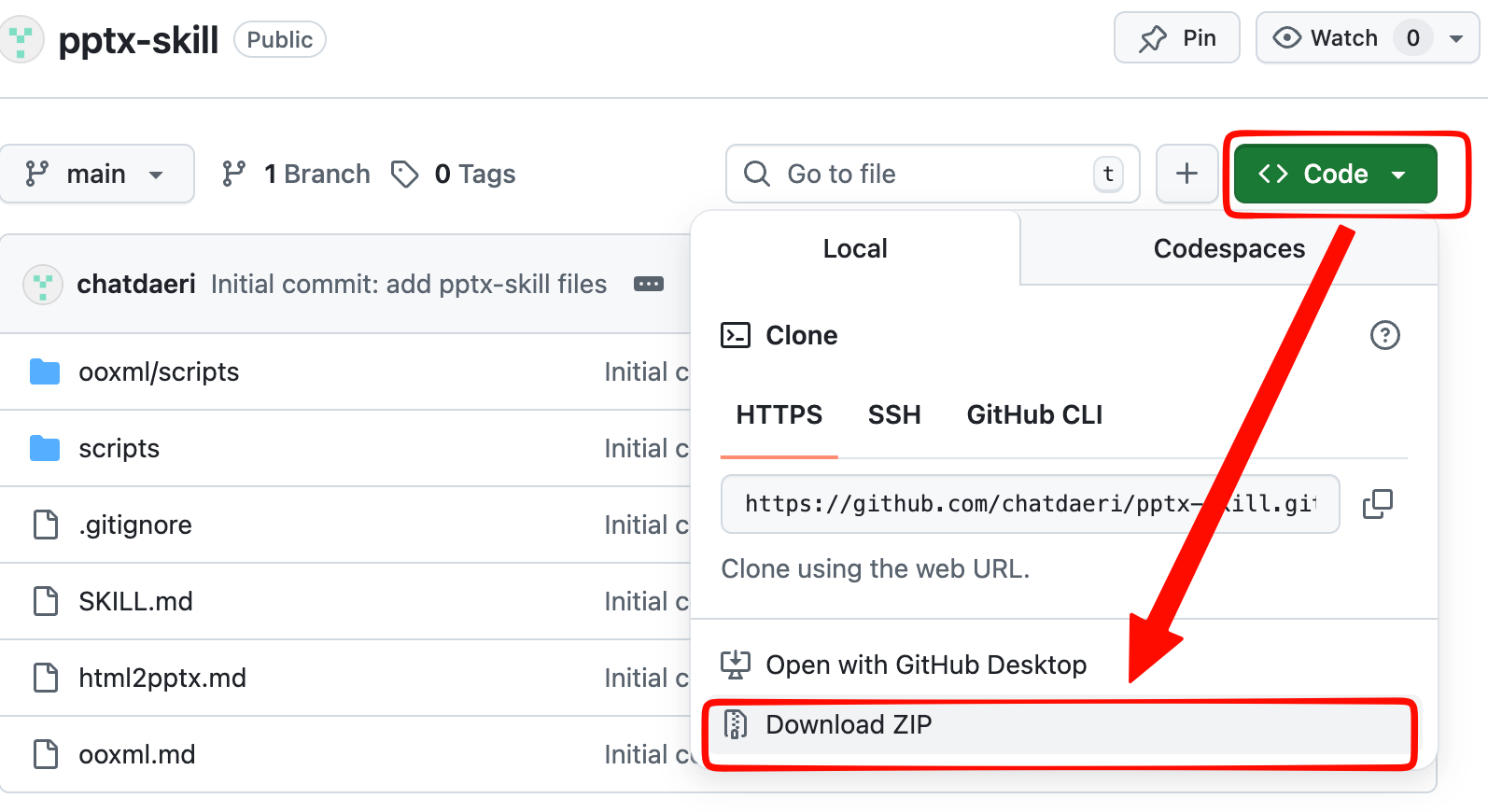This screenshot has height=812, width=1488.
Task: Open the Initial commit message link
Action: pyautogui.click(x=409, y=285)
